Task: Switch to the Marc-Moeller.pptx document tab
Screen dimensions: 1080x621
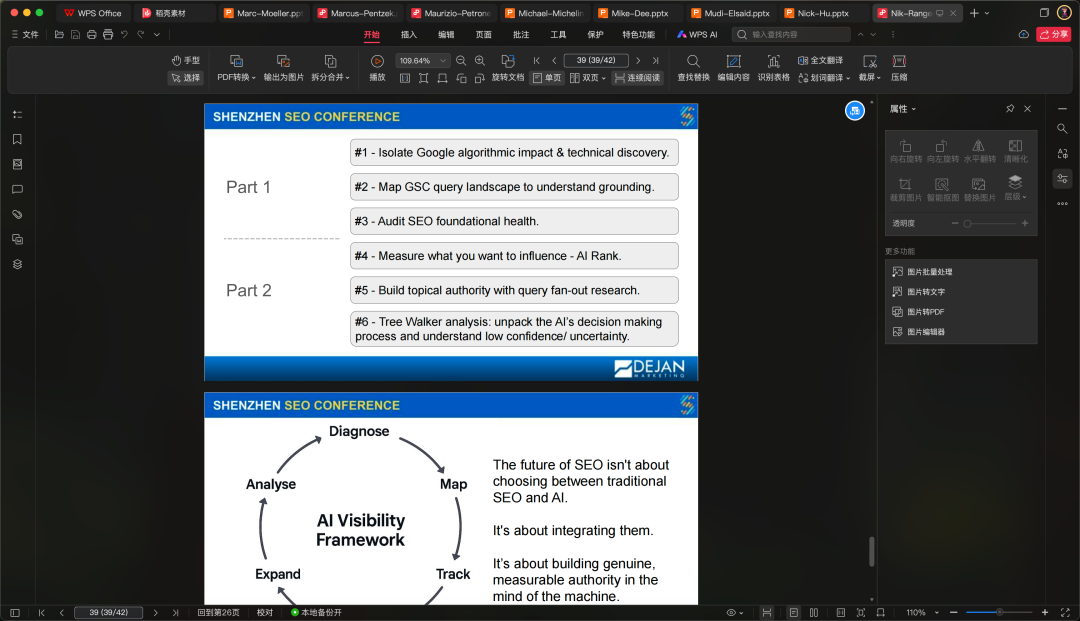Action: pos(263,13)
